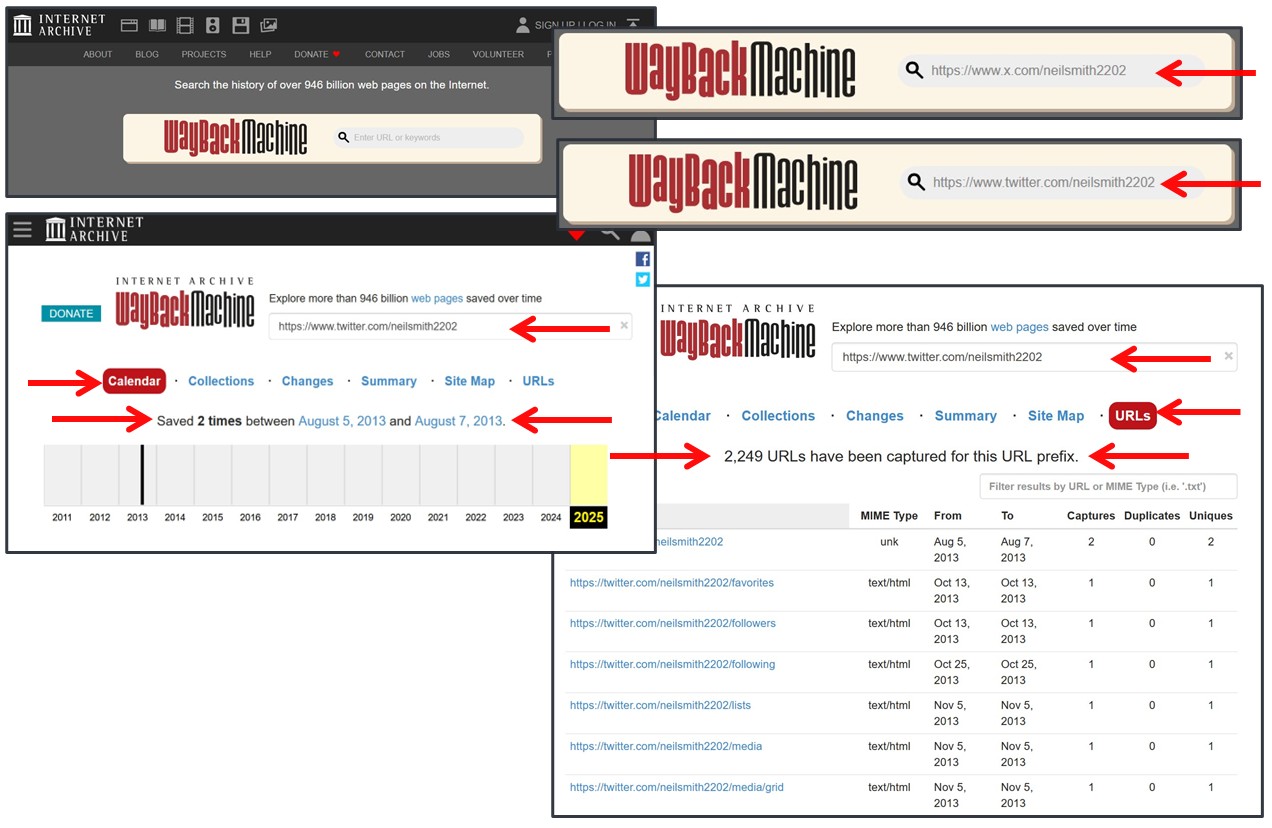This screenshot has width=1272, height=828.
Task: Share via the Twitter icon
Action: (642, 280)
